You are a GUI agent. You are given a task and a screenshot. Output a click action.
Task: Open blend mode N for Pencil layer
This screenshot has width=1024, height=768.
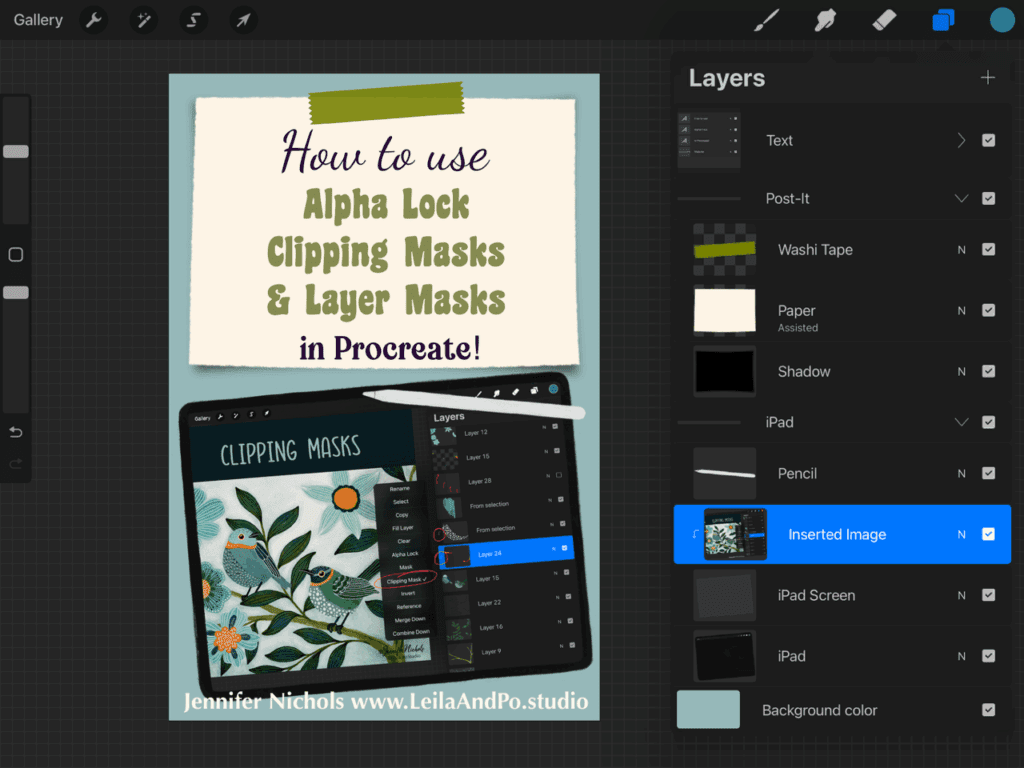(961, 473)
